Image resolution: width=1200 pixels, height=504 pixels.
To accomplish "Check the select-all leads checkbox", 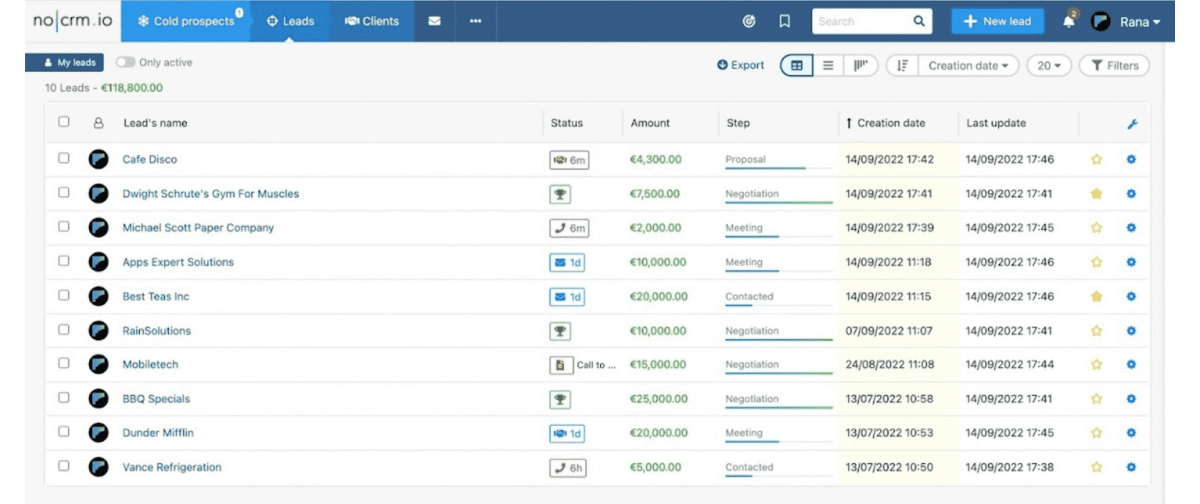I will click(x=64, y=122).
